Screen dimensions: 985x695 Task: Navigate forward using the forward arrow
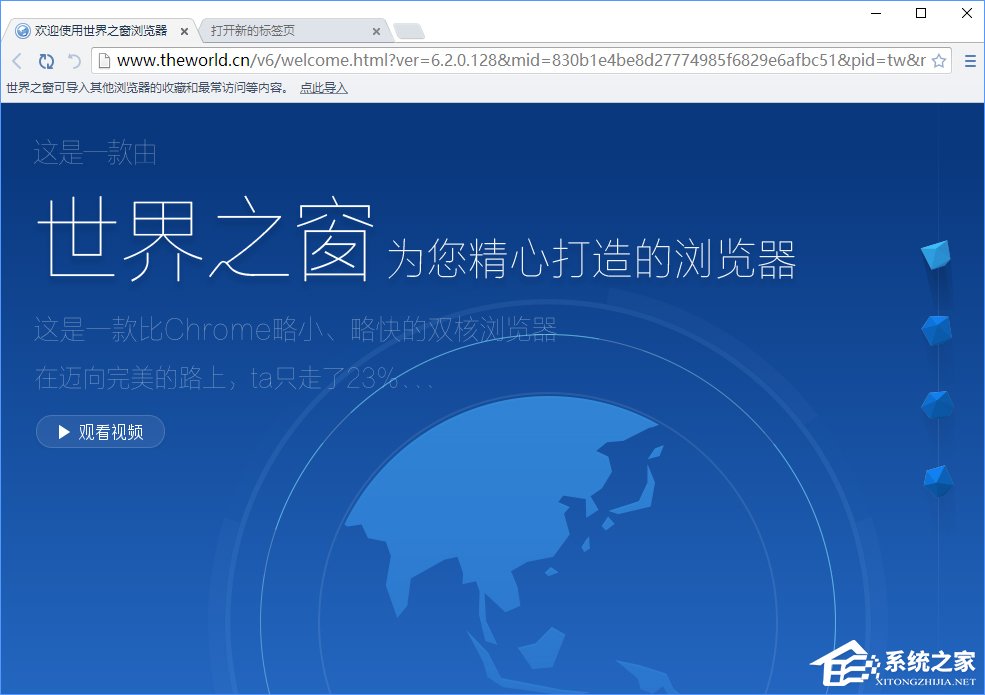[x=73, y=61]
